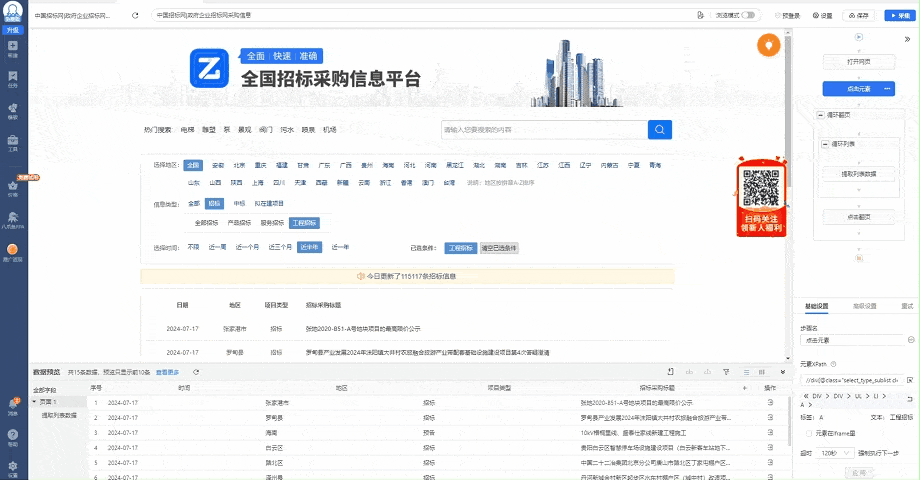Click the 清空已选条件 button

coord(499,248)
